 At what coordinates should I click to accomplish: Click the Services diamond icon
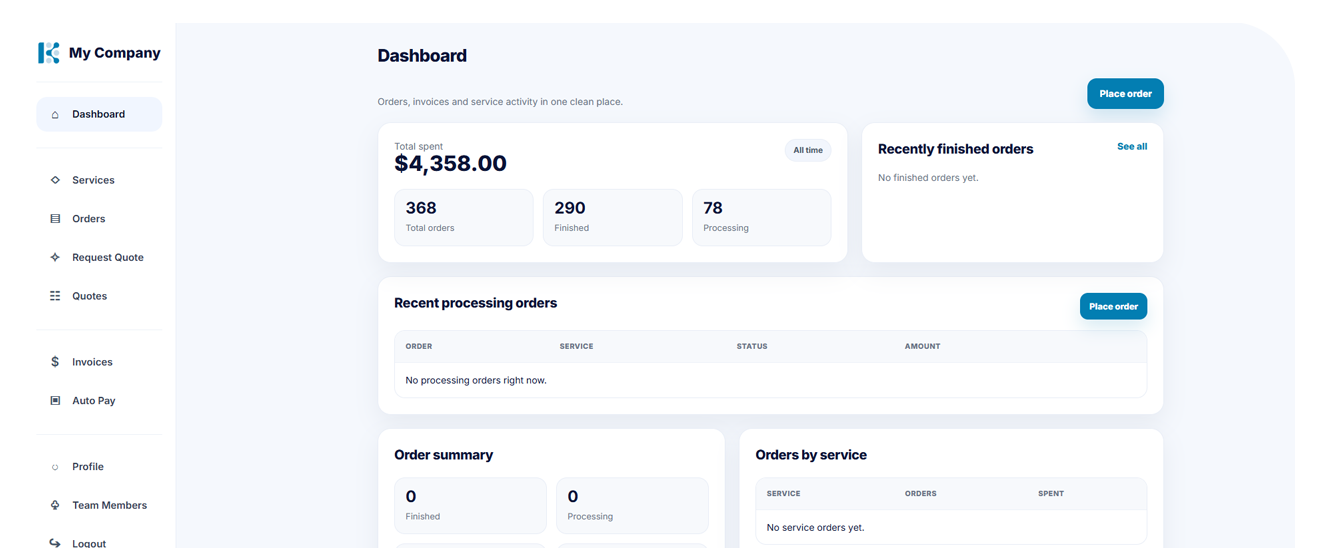click(x=55, y=180)
